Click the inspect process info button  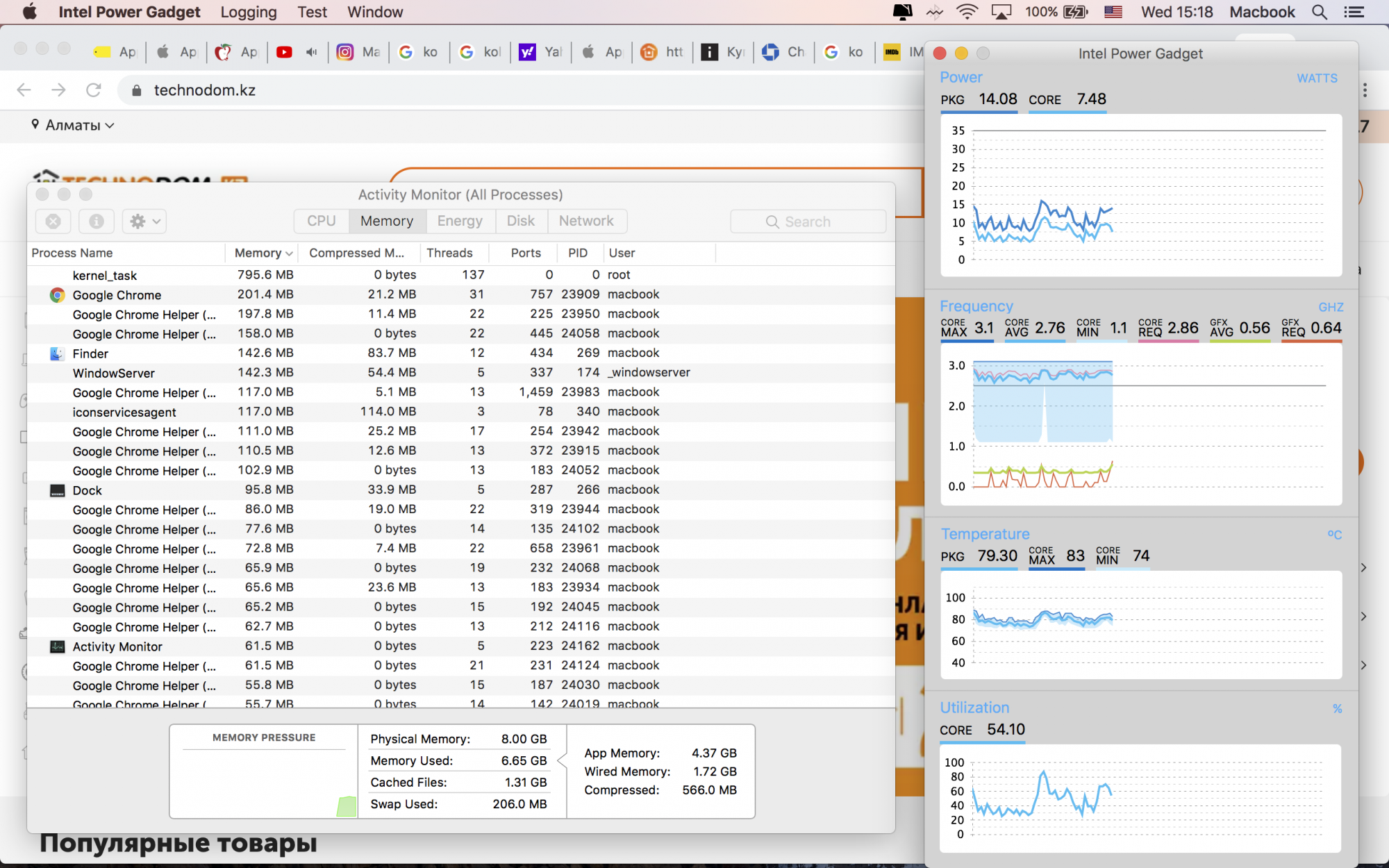pyautogui.click(x=97, y=222)
